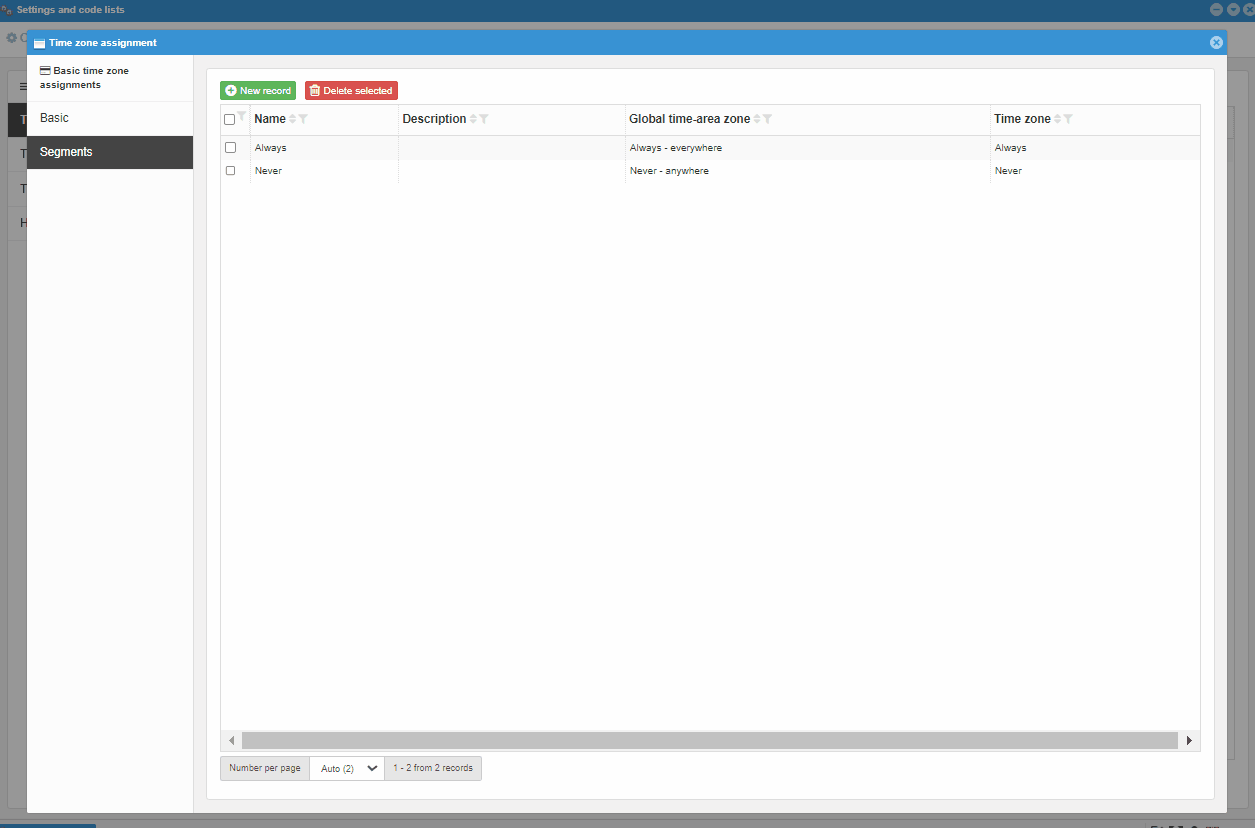Sort the list by Time zone column
Screen dimensions: 1255x828
(1058, 119)
